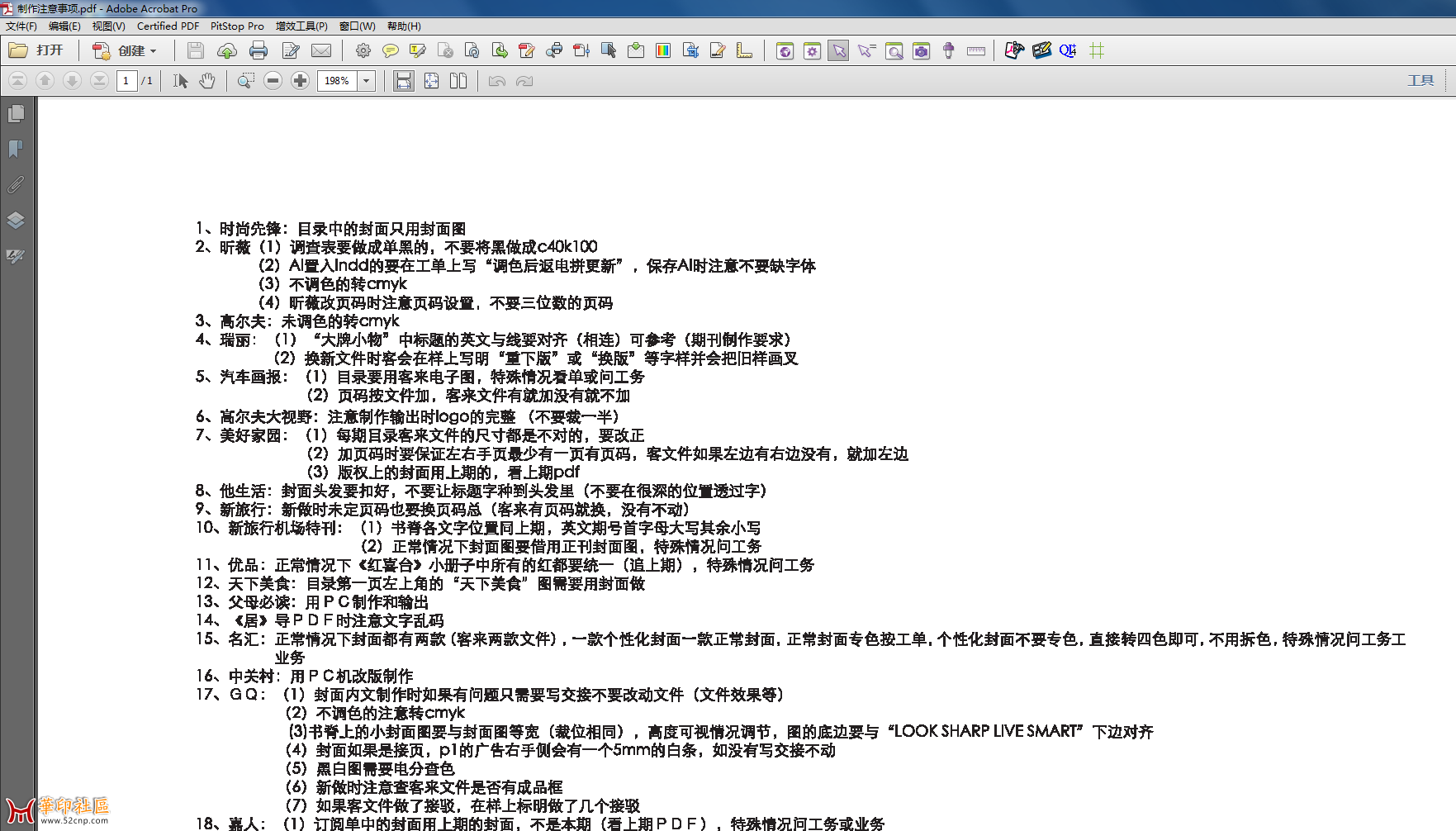
Task: Open the 编辑(E) menu
Action: coord(64,26)
